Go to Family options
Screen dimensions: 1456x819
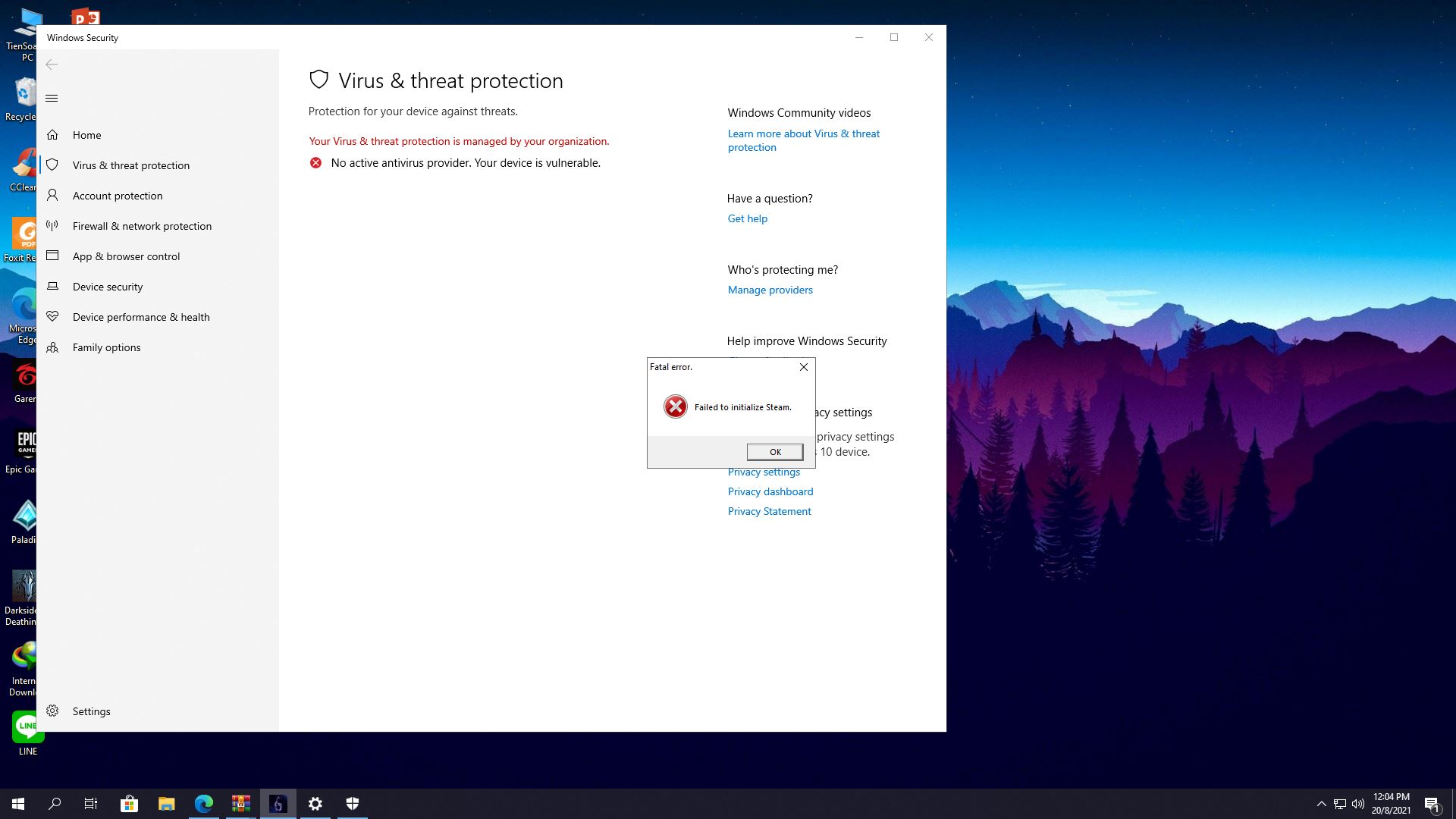point(106,347)
